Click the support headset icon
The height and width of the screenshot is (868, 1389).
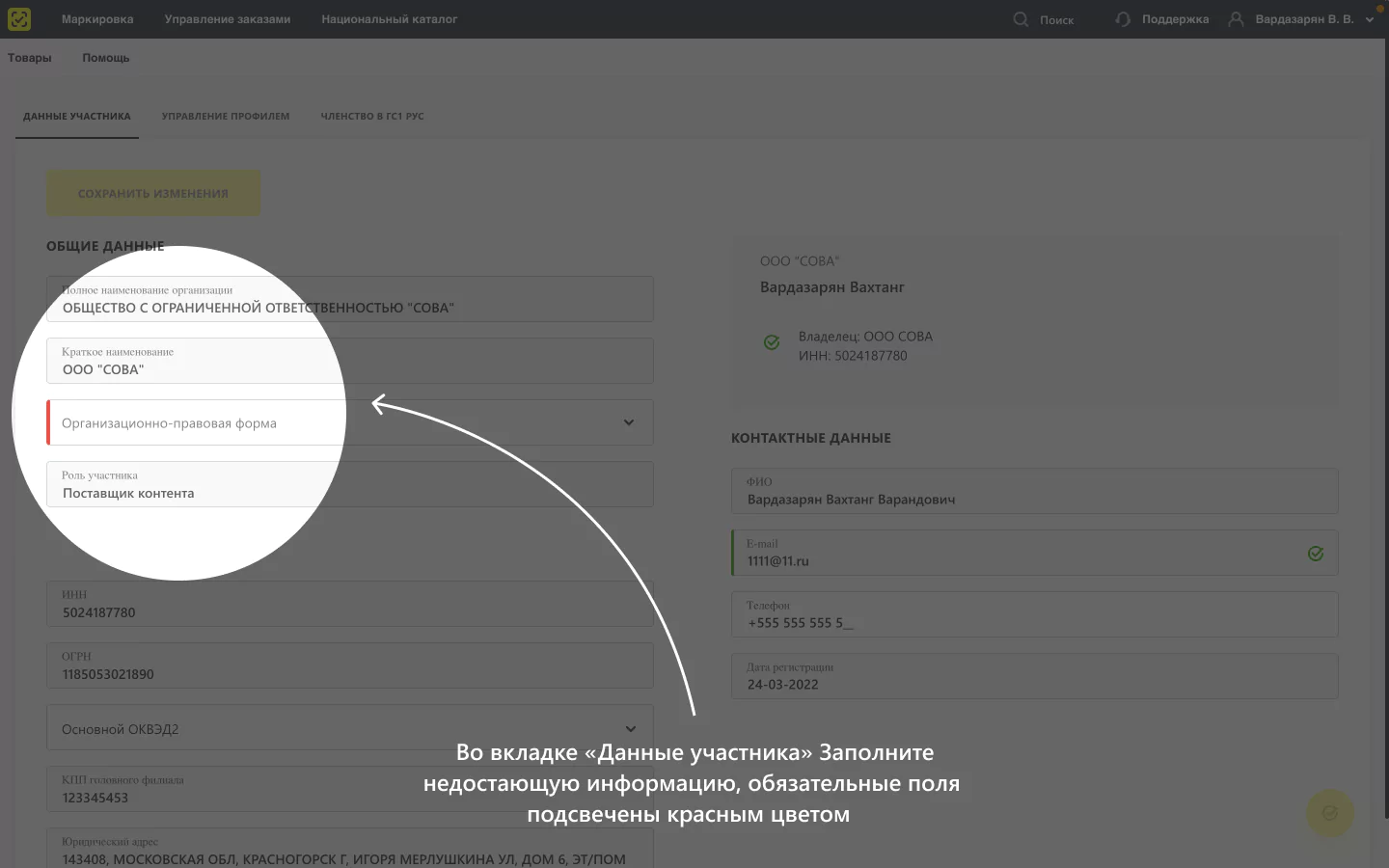tap(1123, 19)
